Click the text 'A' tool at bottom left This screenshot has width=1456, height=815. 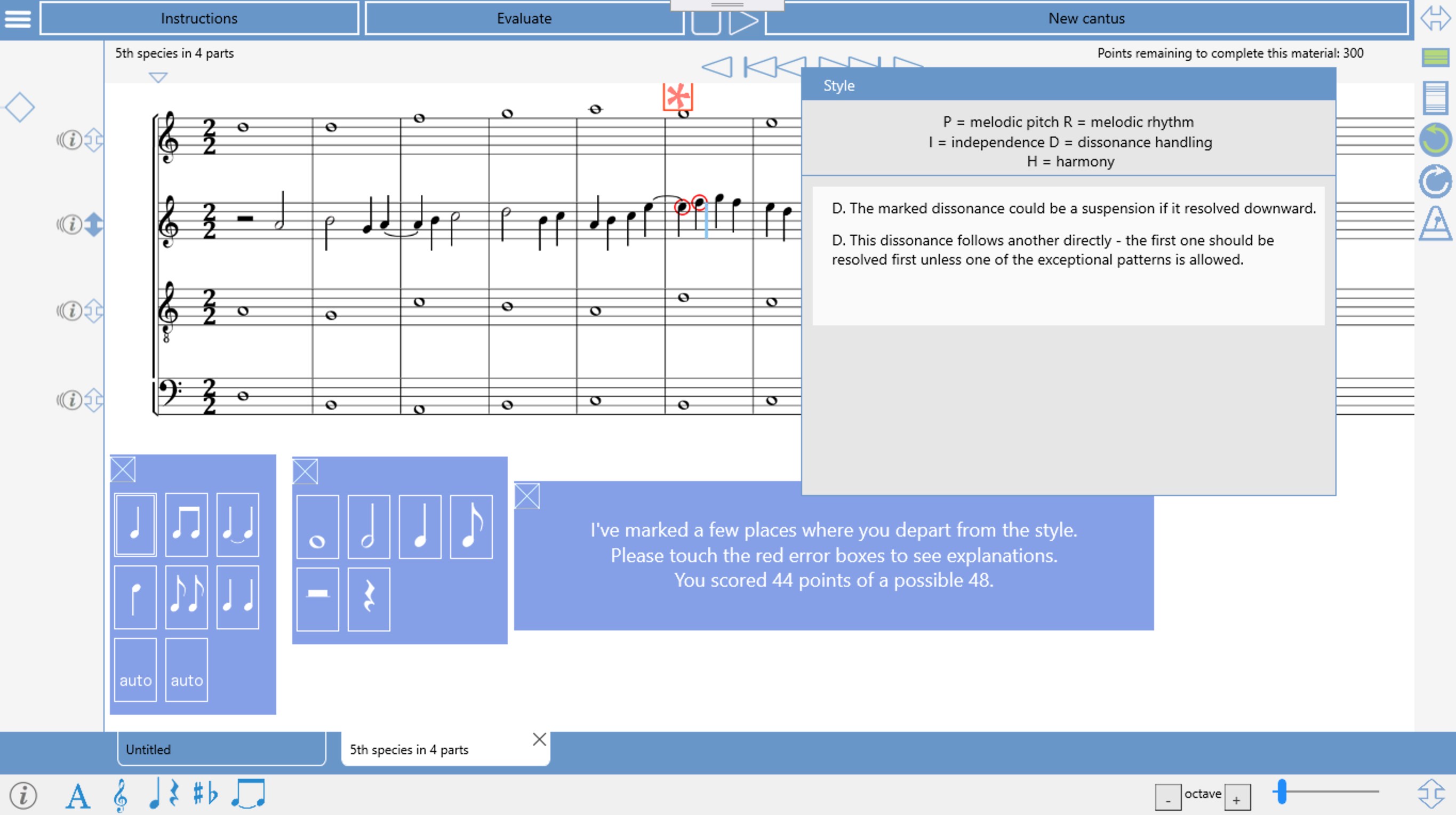[x=77, y=795]
